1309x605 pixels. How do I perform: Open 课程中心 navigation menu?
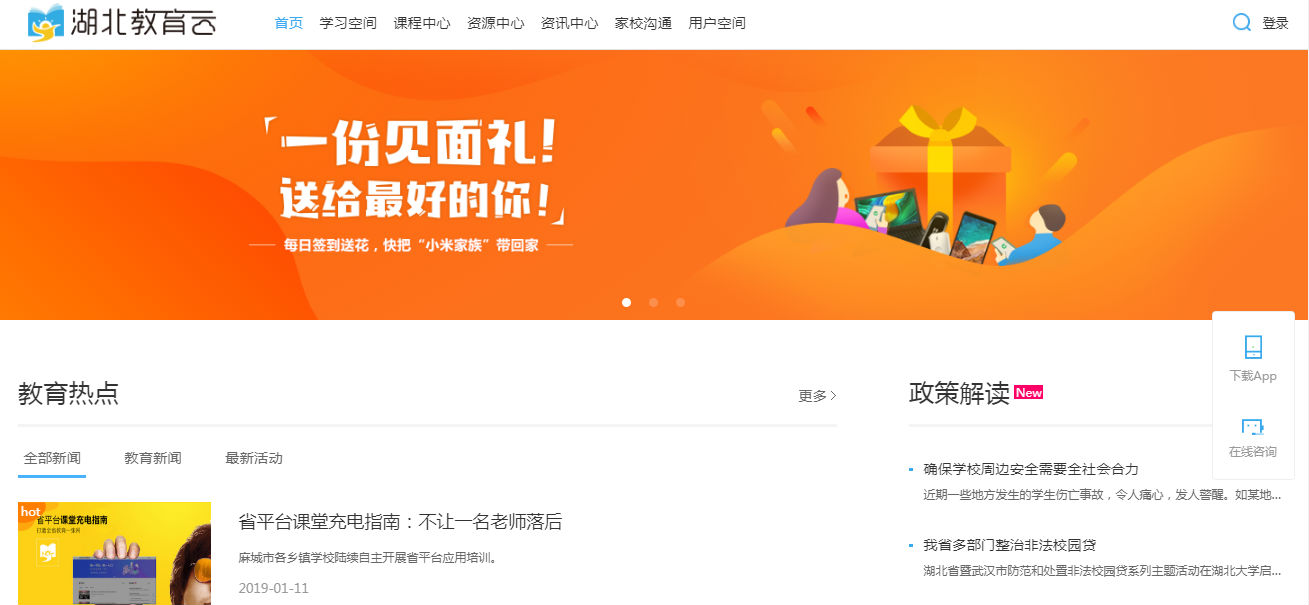(422, 23)
